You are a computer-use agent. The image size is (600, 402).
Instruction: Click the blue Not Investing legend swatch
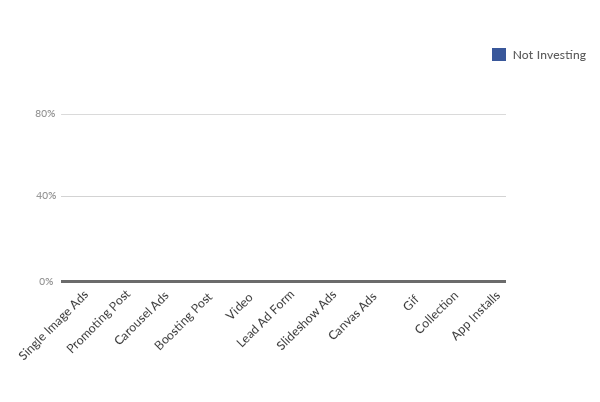tap(499, 54)
